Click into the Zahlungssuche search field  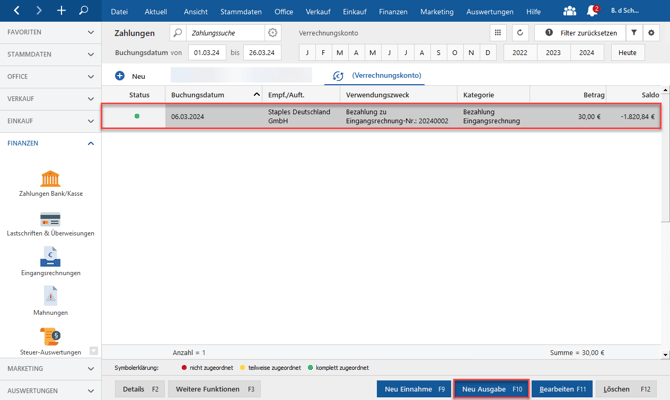(225, 33)
